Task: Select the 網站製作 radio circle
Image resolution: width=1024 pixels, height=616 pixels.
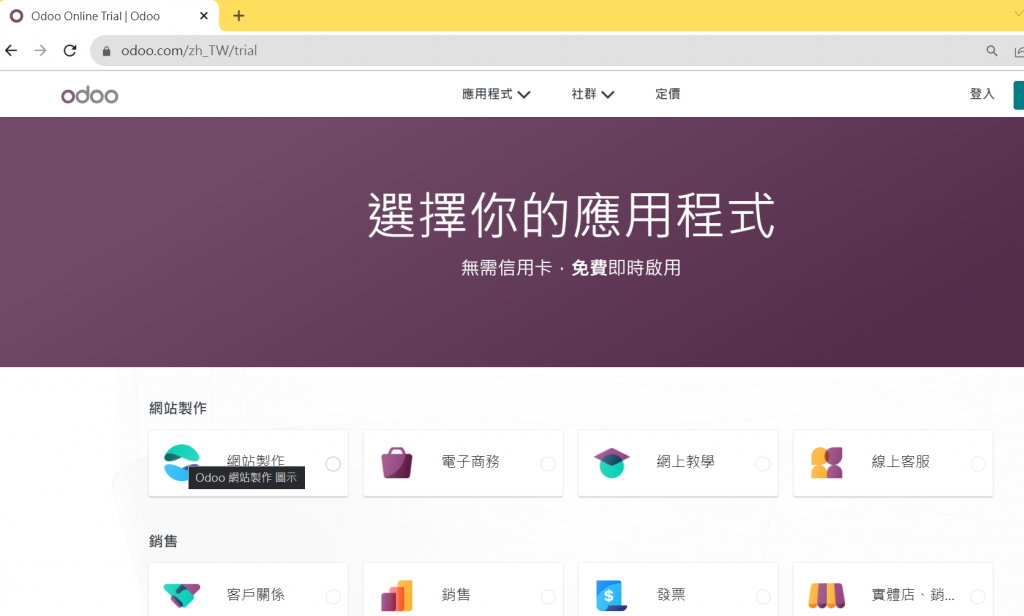Action: click(x=333, y=464)
